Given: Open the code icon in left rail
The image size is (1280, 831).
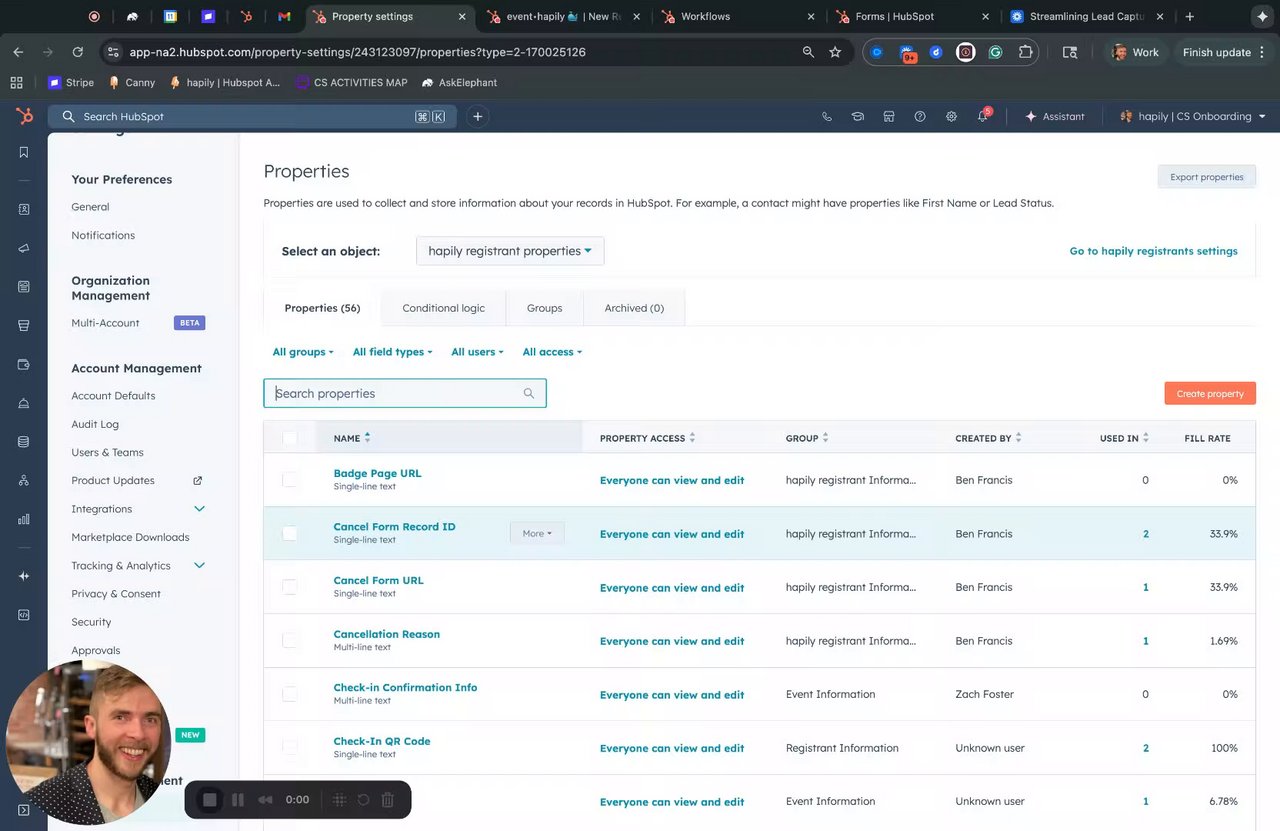Looking at the screenshot, I should [x=24, y=615].
